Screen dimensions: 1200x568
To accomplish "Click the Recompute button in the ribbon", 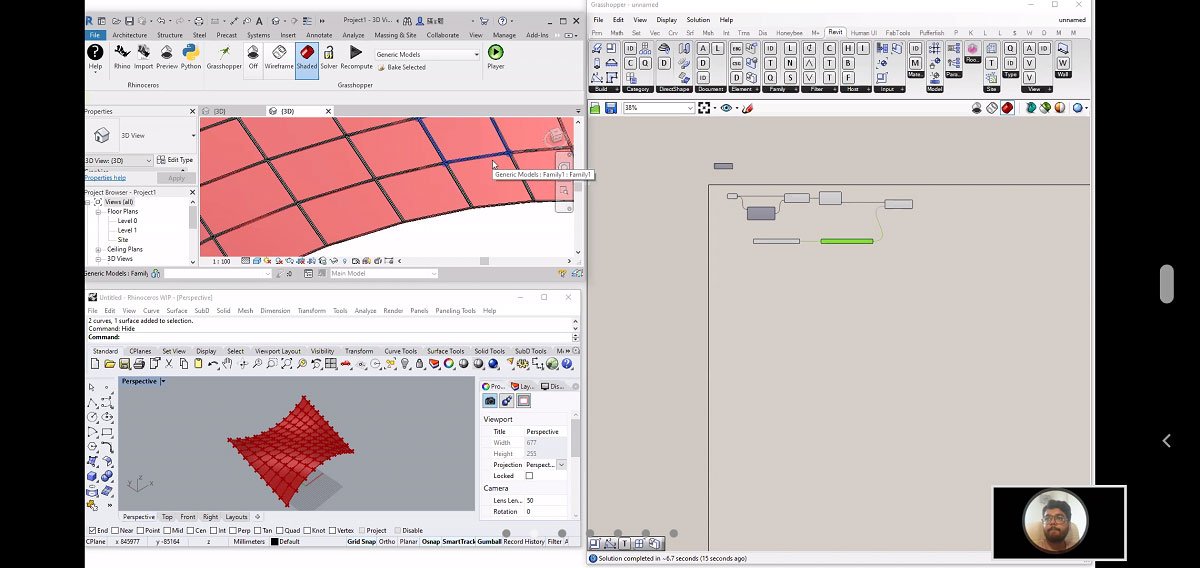I will tap(356, 54).
